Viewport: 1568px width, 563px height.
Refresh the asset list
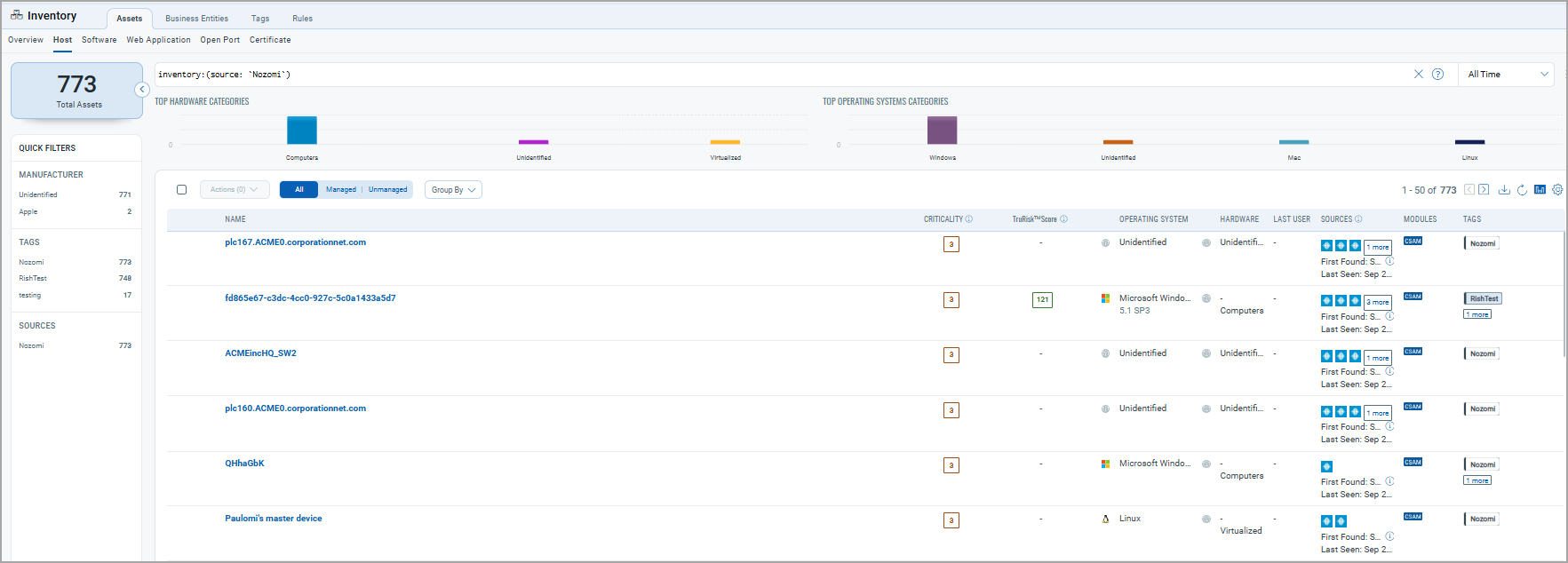(1522, 190)
